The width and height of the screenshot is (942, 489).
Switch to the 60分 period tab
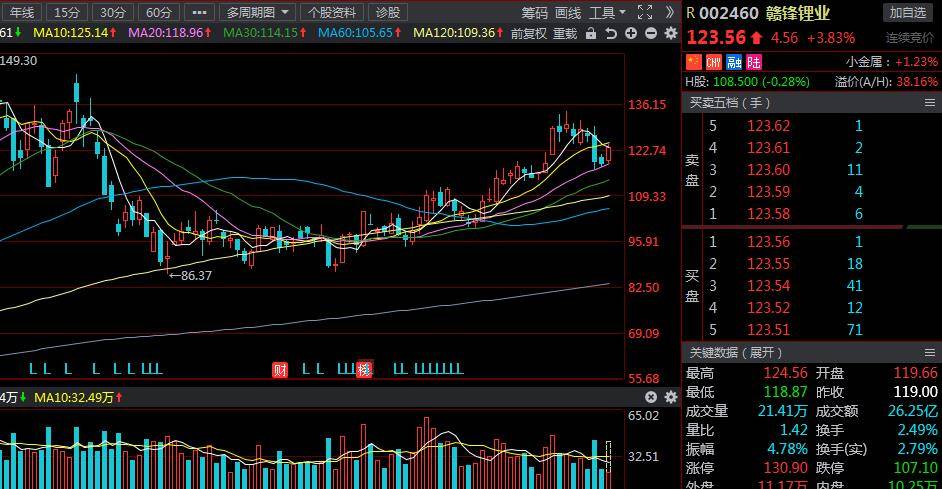coord(157,12)
